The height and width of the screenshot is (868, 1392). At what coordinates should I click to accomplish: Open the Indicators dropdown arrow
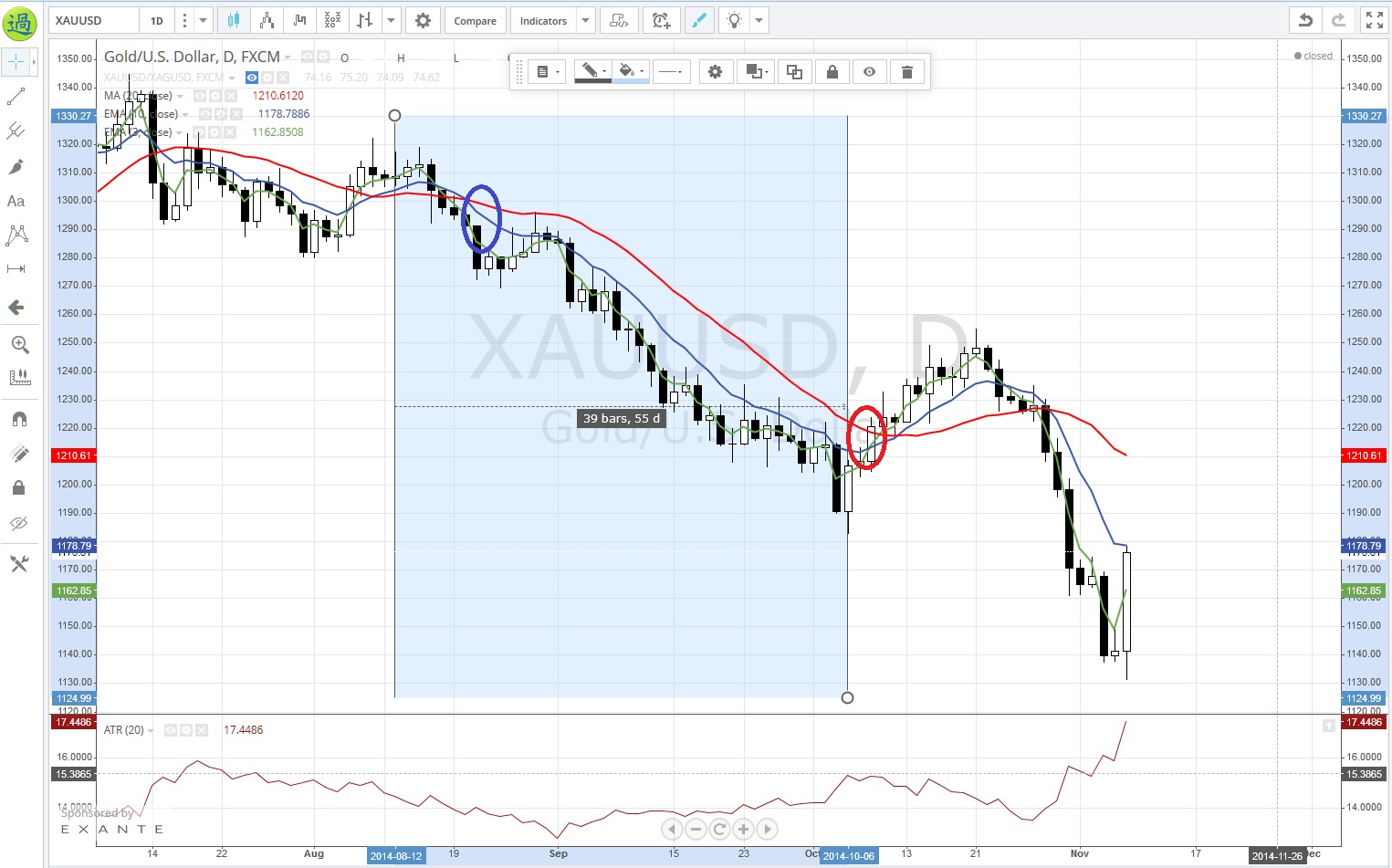click(x=586, y=20)
